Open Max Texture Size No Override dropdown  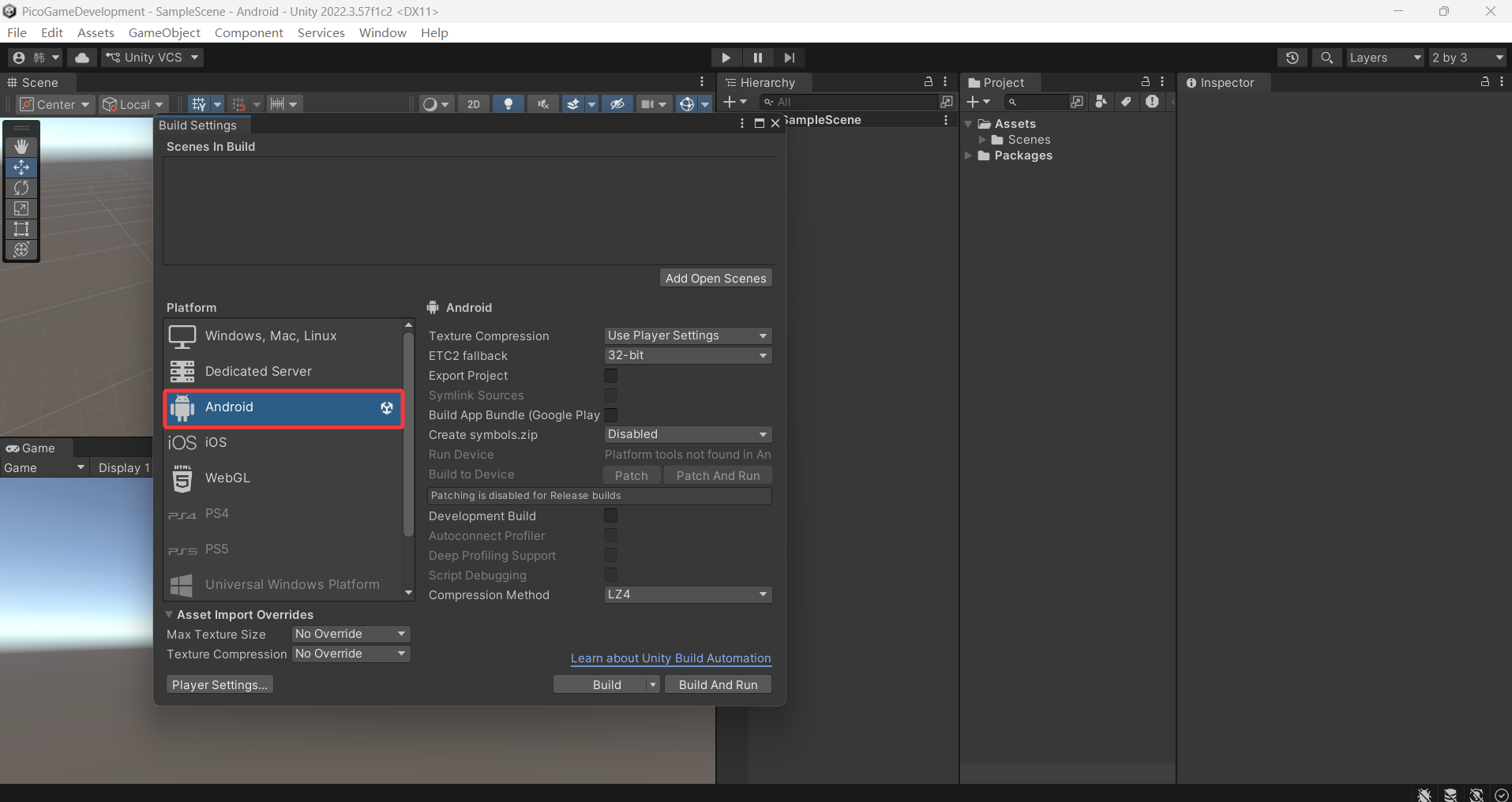pyautogui.click(x=351, y=634)
